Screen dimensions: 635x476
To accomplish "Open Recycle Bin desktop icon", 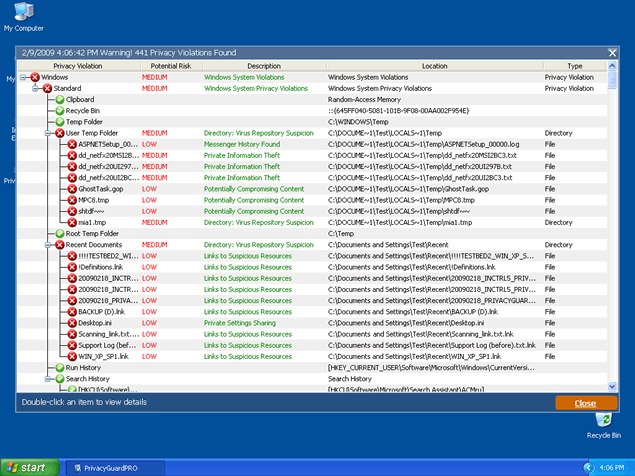I will coord(603,424).
